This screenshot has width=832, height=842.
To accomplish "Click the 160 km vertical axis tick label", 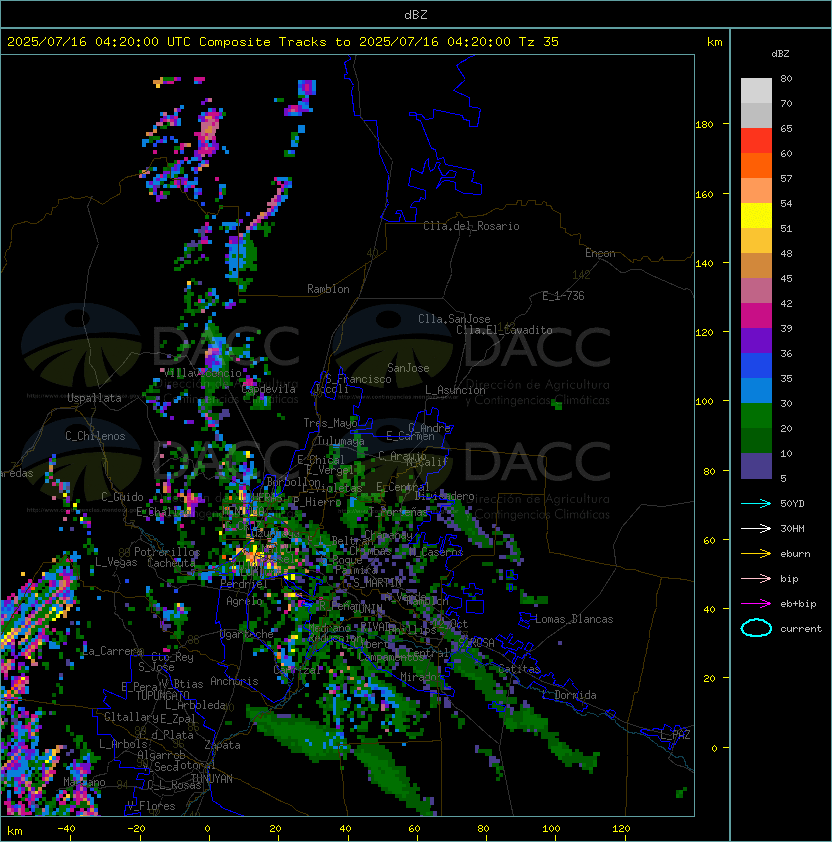I will click(x=704, y=194).
